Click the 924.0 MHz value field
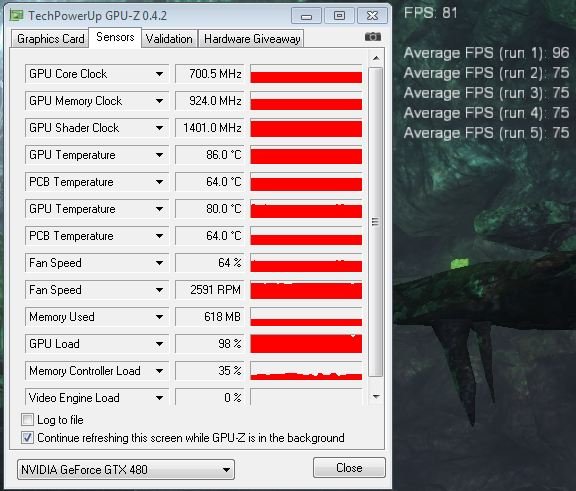The height and width of the screenshot is (491, 576). (x=210, y=101)
